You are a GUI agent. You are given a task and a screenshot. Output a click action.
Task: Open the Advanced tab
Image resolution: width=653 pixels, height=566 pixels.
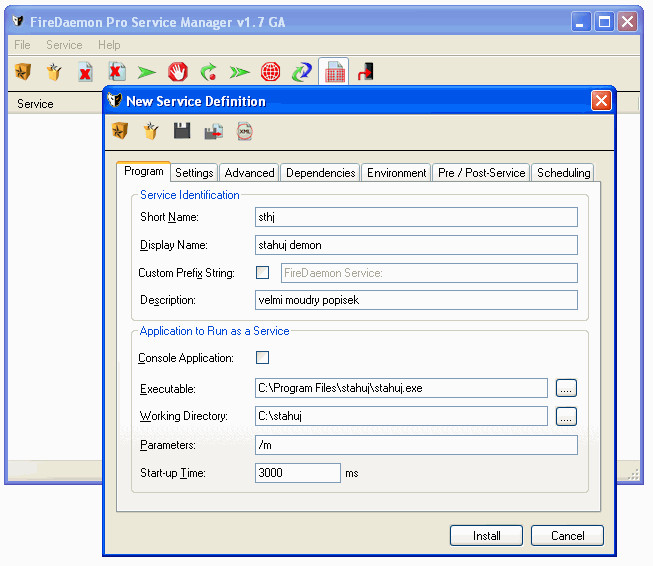(x=249, y=172)
